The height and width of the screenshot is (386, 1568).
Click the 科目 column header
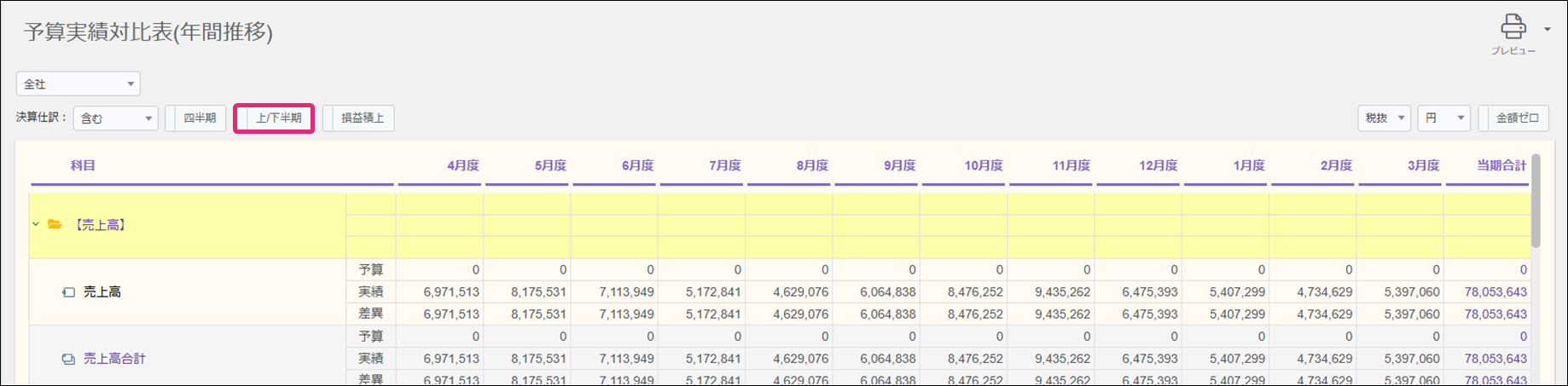[x=83, y=165]
